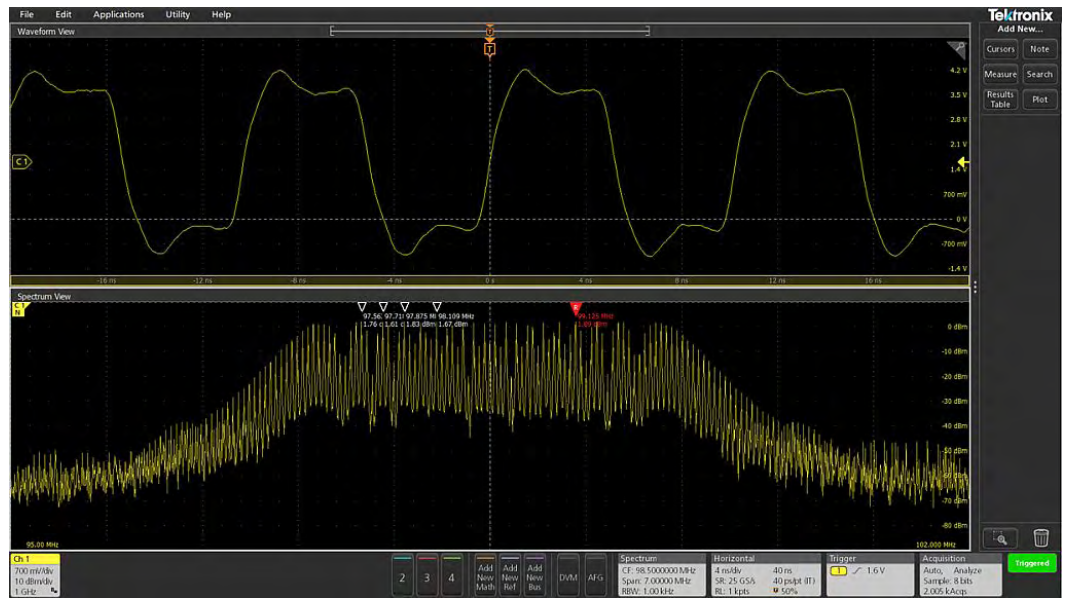Click the panel divider three-dot handle
This screenshot has width=1066, height=604.
click(975, 287)
